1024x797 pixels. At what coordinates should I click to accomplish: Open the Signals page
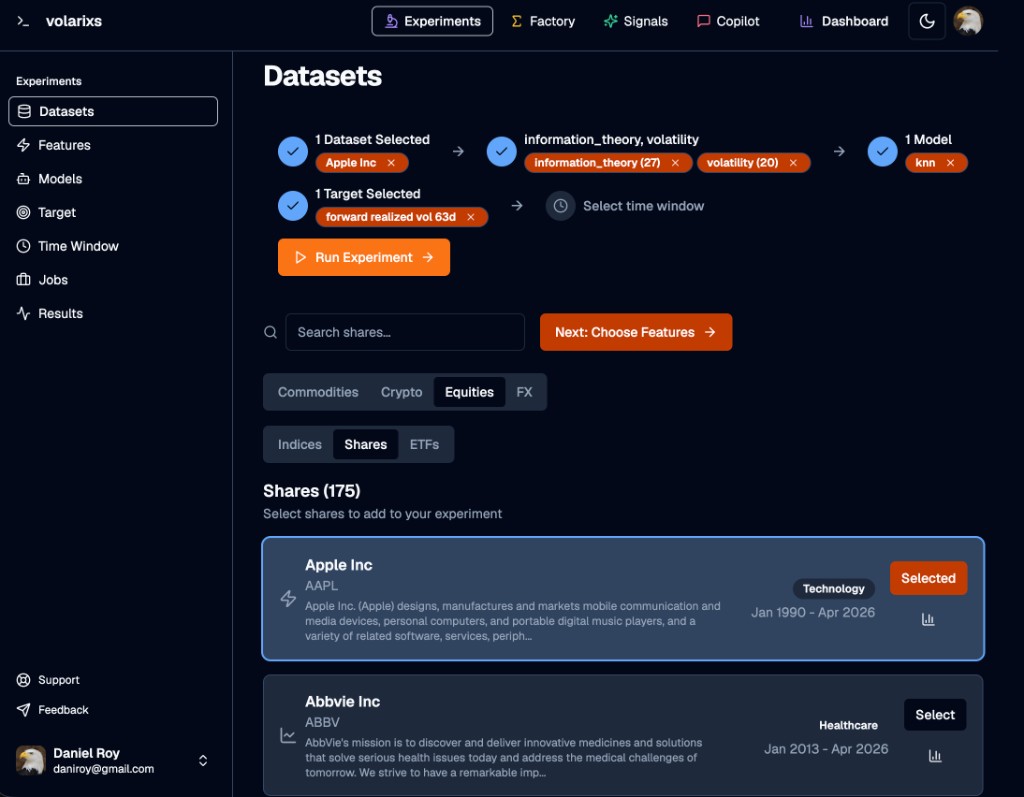[x=636, y=21]
